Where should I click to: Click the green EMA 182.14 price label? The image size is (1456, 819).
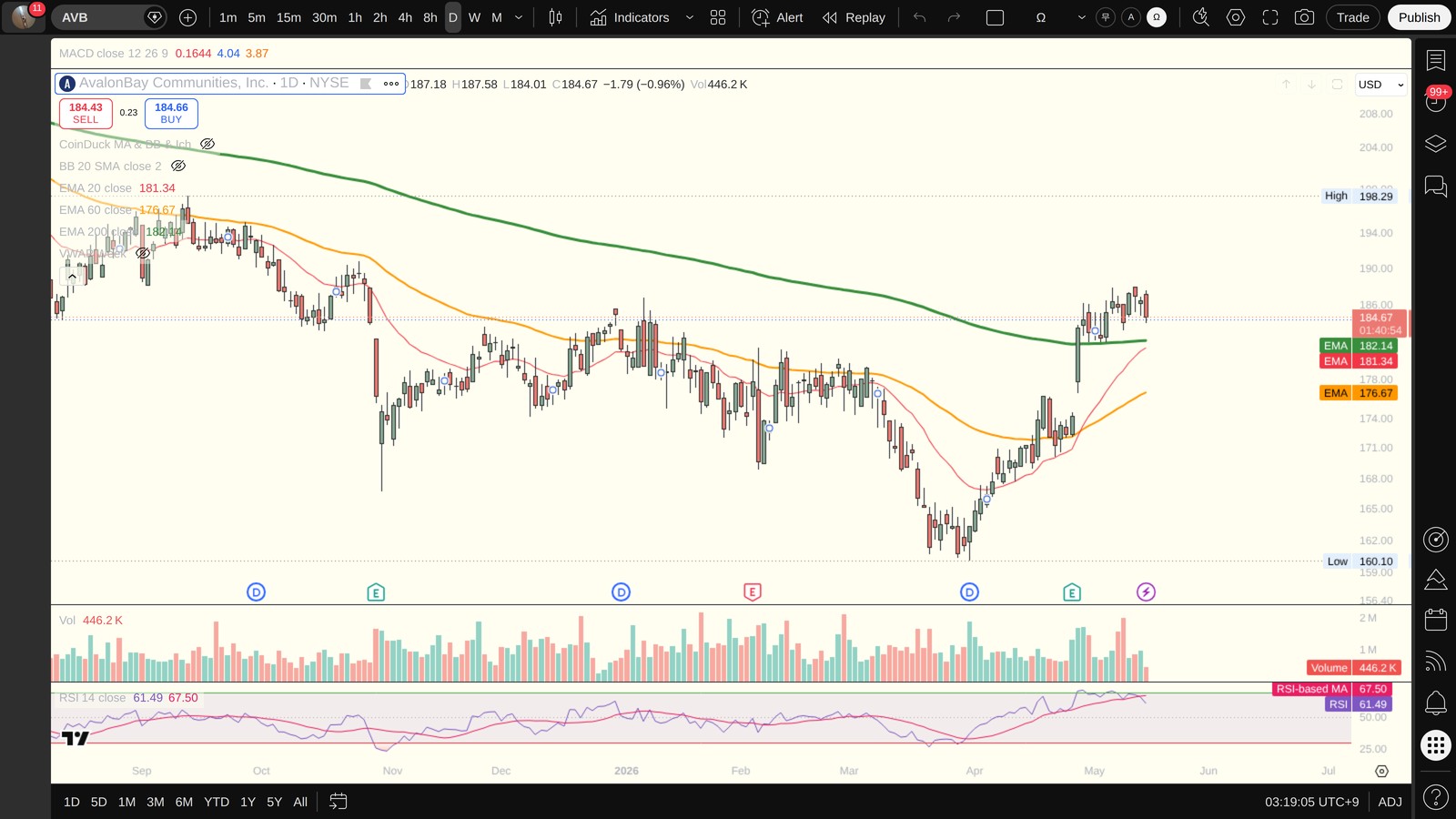(x=1358, y=346)
